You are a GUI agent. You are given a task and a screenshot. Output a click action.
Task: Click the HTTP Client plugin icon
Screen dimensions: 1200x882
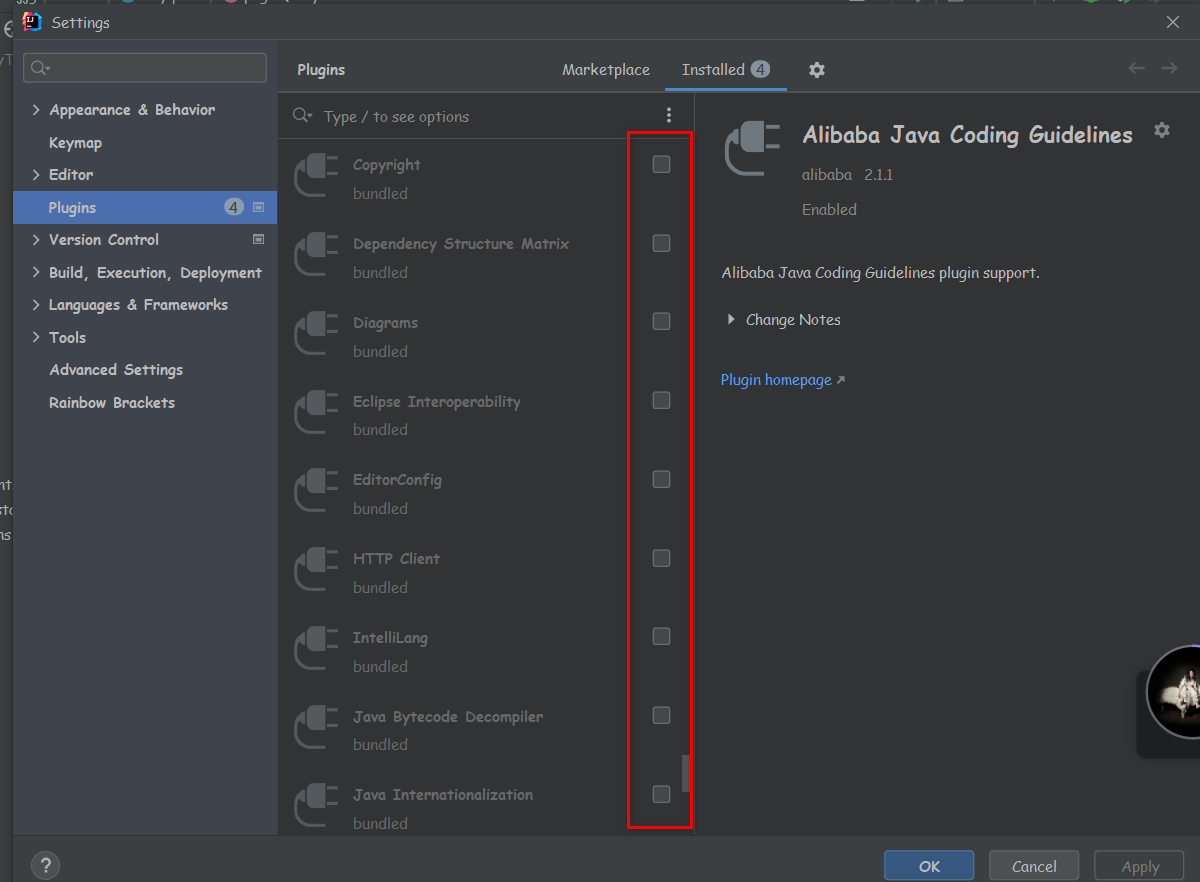pos(316,570)
